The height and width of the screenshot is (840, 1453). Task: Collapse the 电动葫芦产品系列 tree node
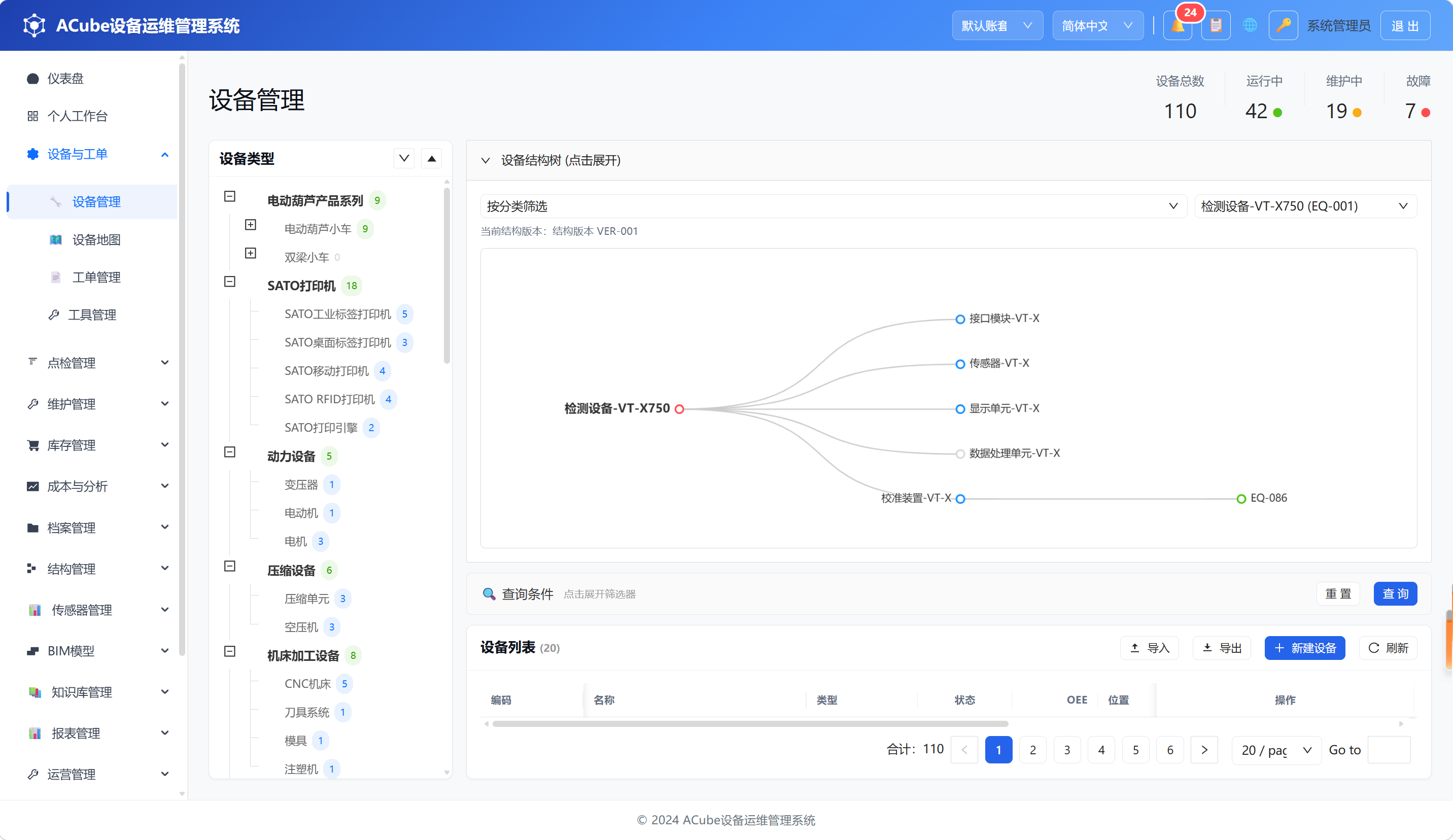click(229, 197)
